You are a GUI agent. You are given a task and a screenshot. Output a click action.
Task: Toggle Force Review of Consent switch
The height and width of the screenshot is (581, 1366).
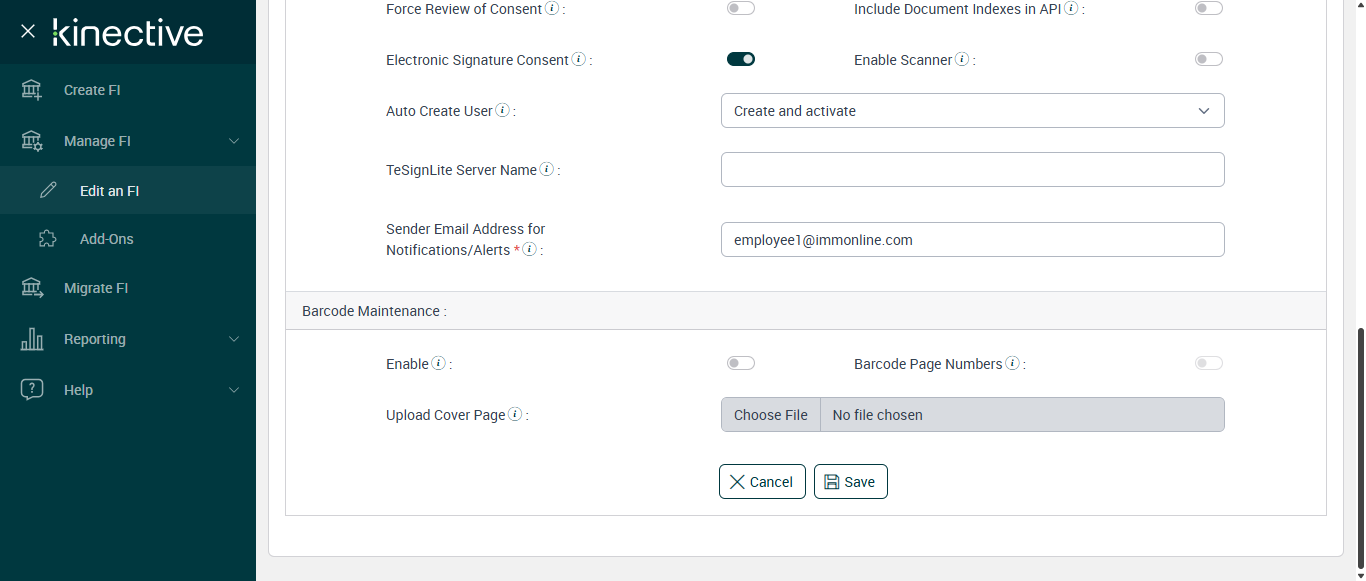[741, 9]
